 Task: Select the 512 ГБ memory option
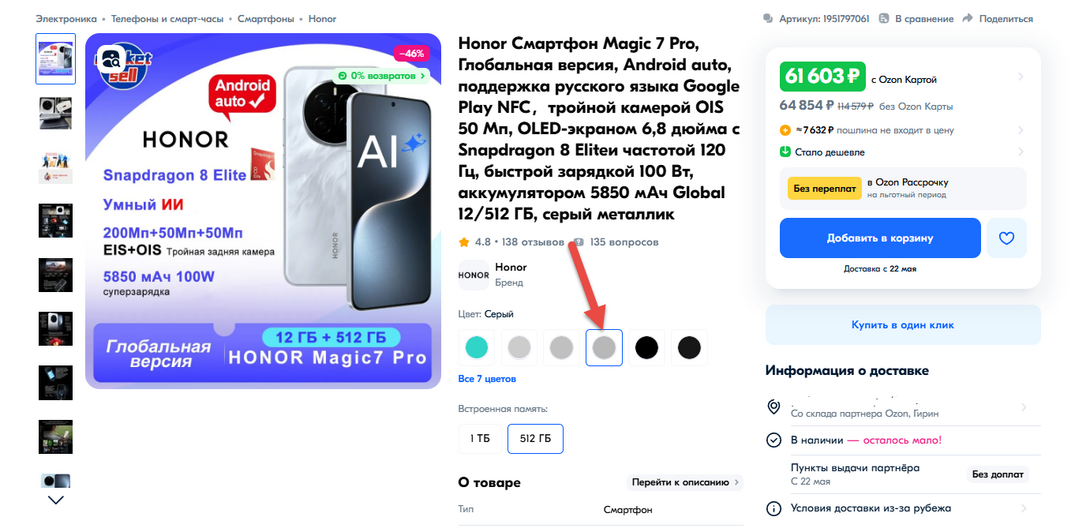tap(535, 438)
